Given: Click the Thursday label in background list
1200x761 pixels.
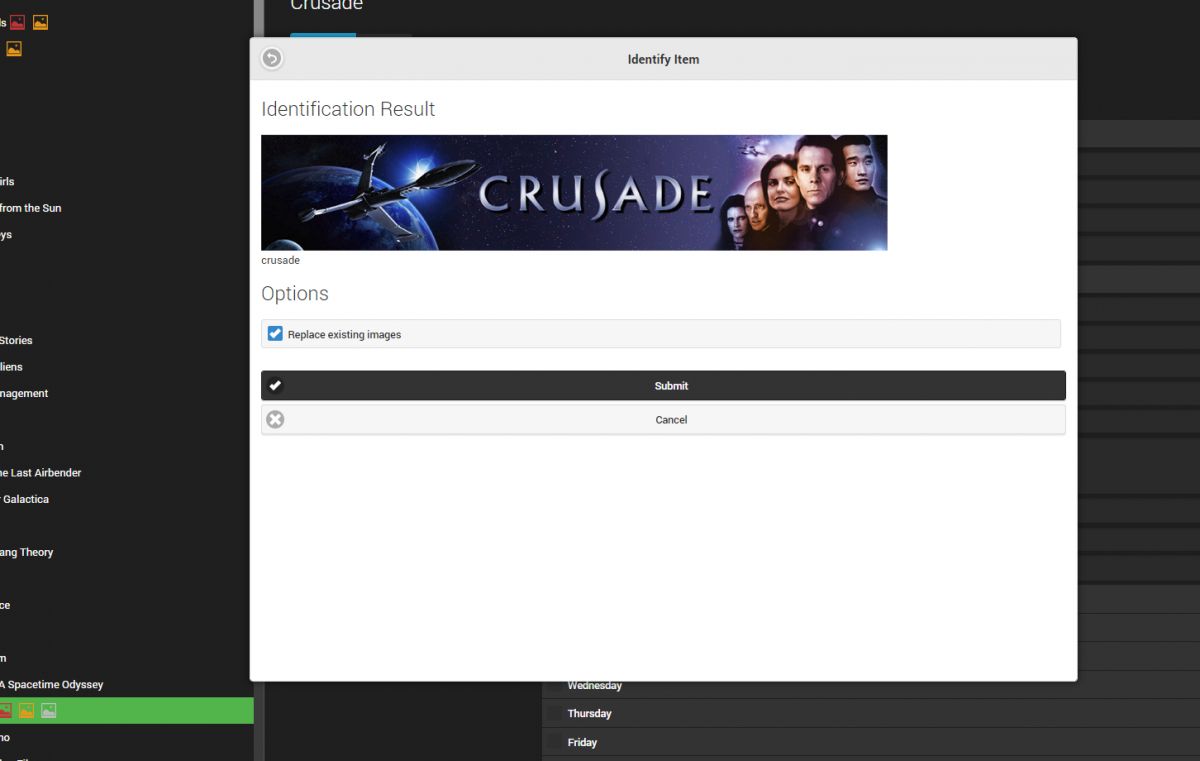Looking at the screenshot, I should pyautogui.click(x=589, y=714).
